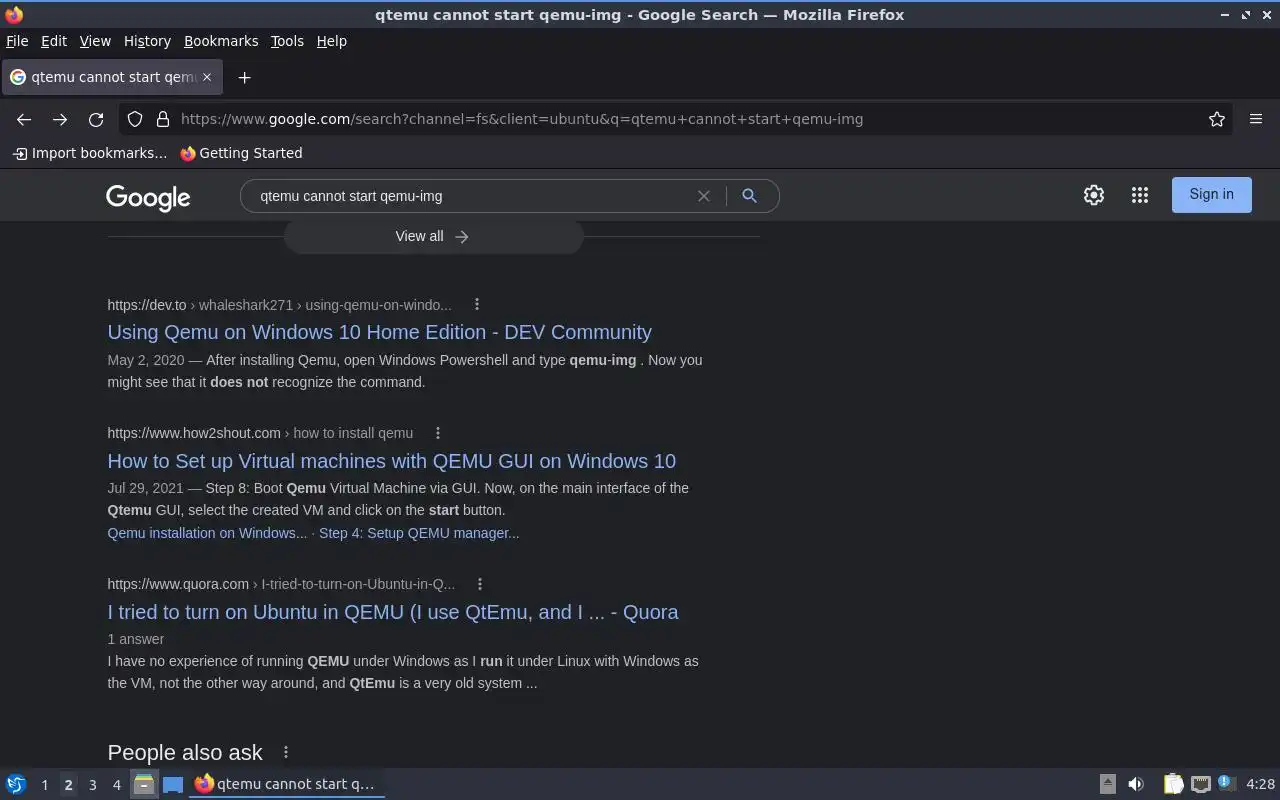Open the Google apps grid
The width and height of the screenshot is (1280, 800).
pos(1140,195)
